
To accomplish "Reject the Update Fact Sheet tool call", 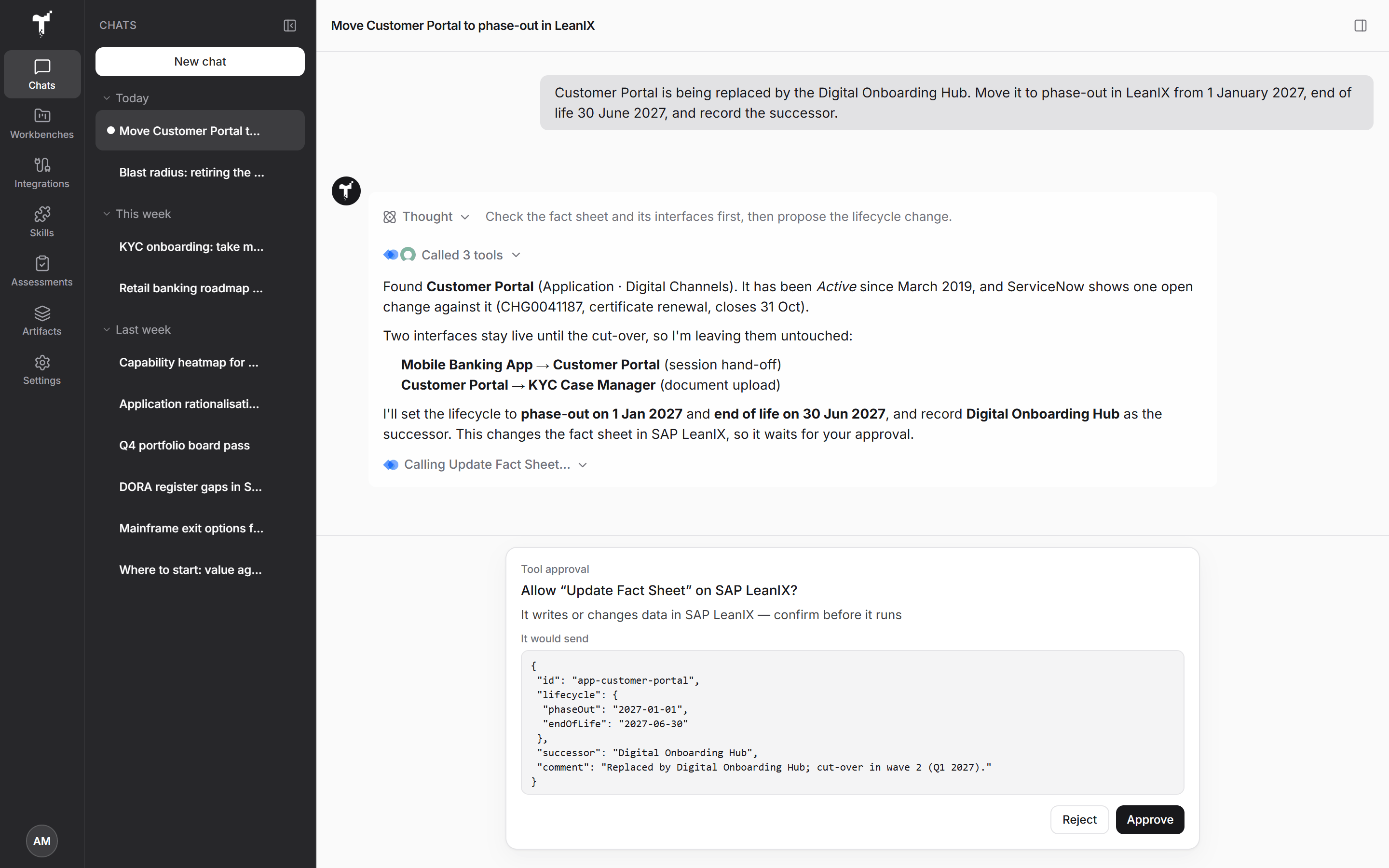I will pos(1079,820).
